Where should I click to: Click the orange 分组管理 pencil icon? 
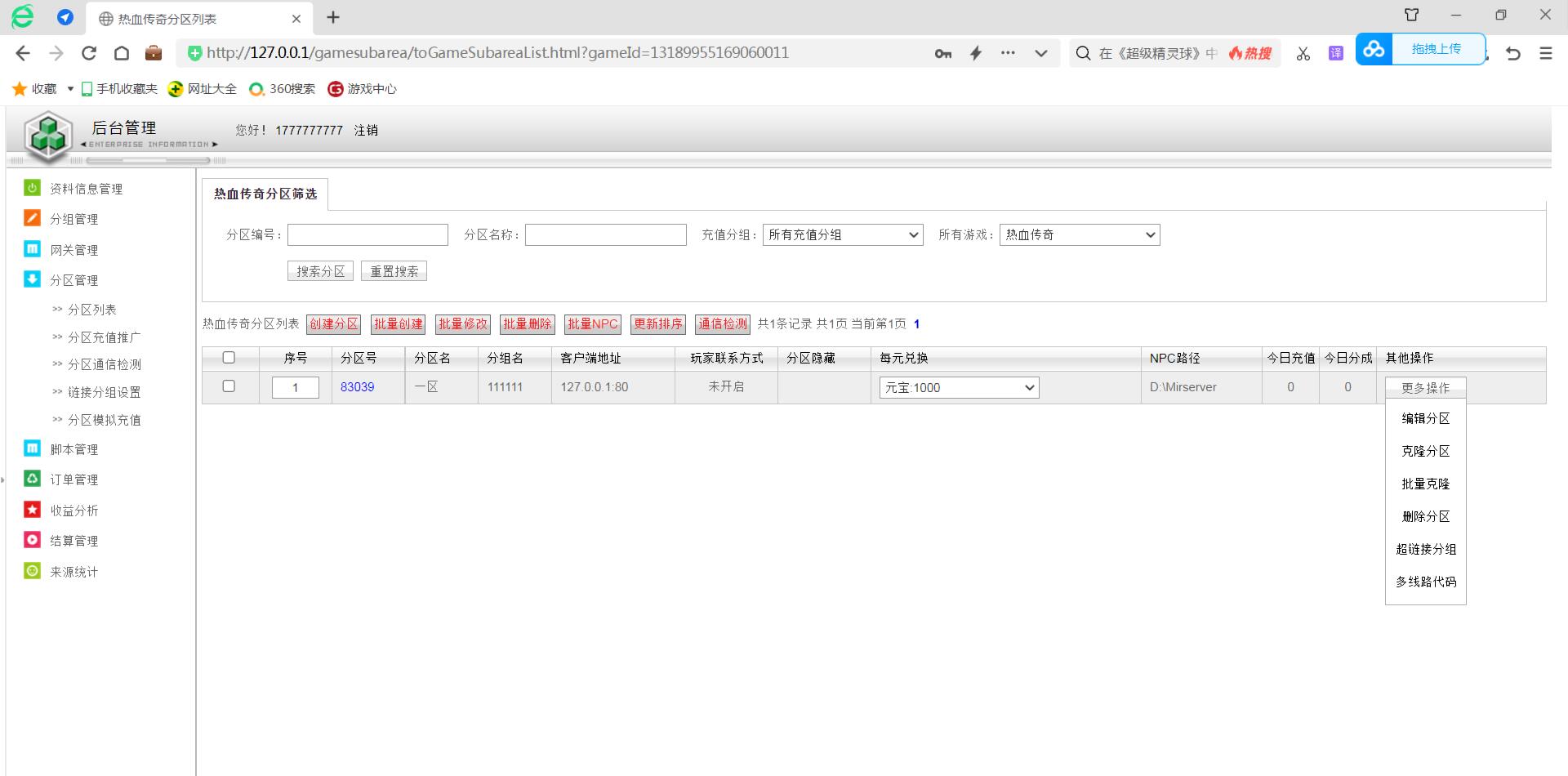pos(32,218)
